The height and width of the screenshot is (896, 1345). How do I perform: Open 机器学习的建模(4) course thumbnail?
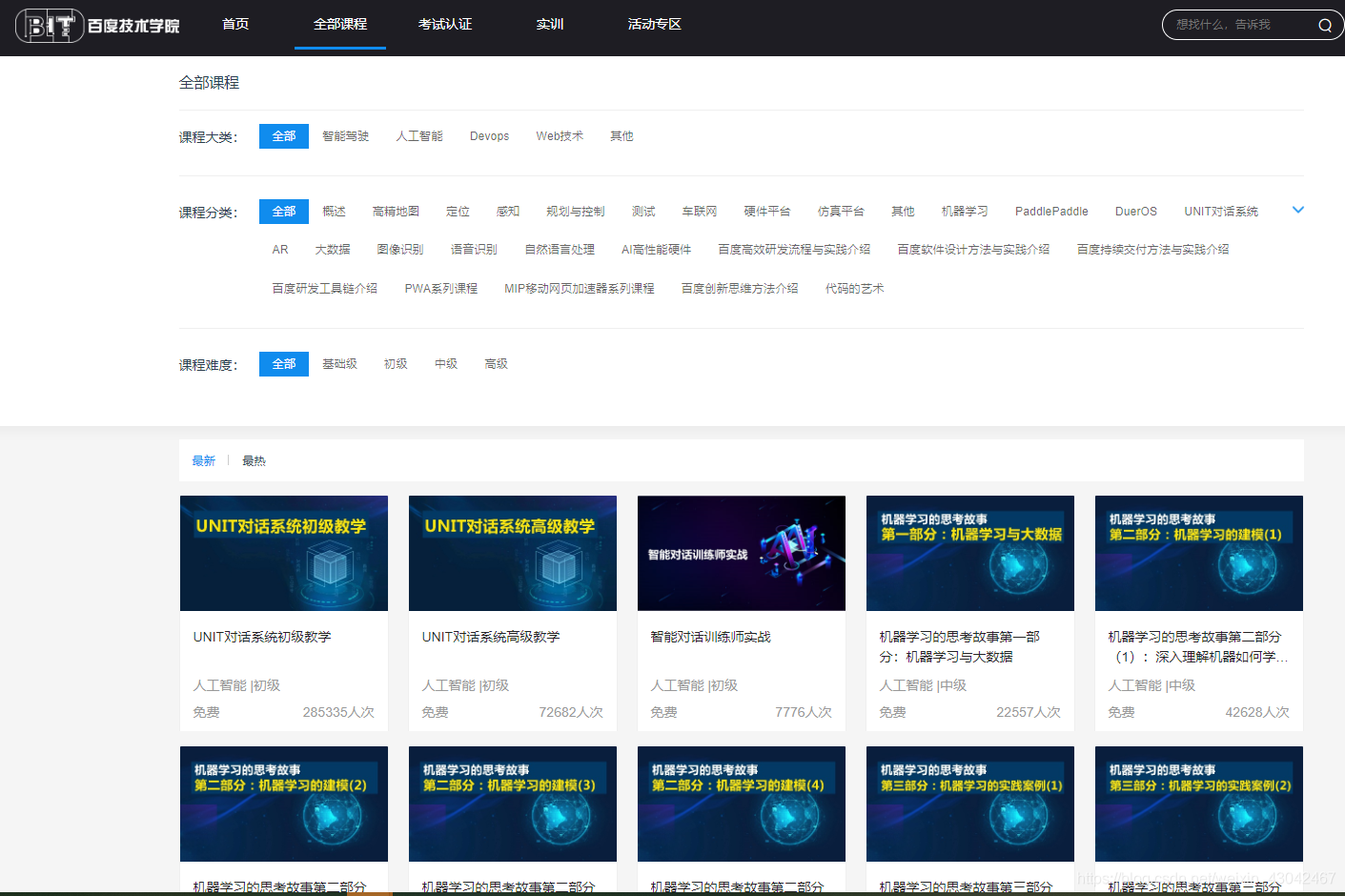pyautogui.click(x=742, y=804)
